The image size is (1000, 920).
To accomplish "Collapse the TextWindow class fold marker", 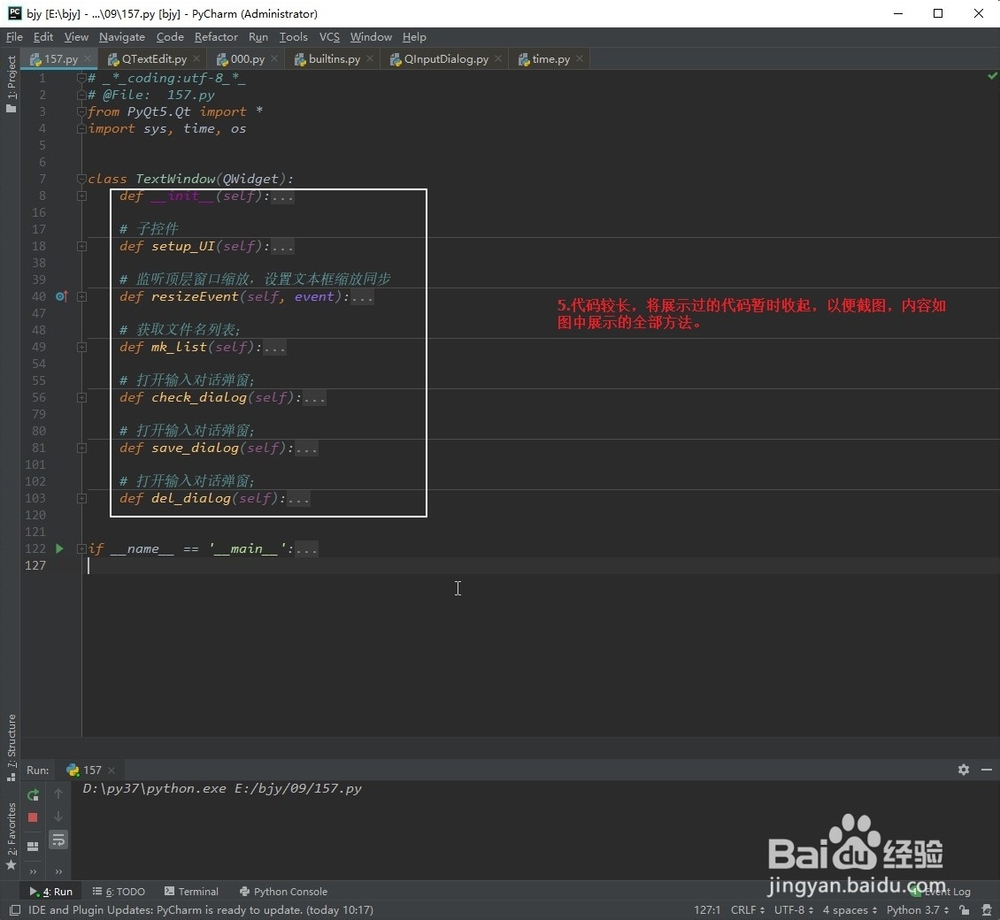I will click(82, 179).
